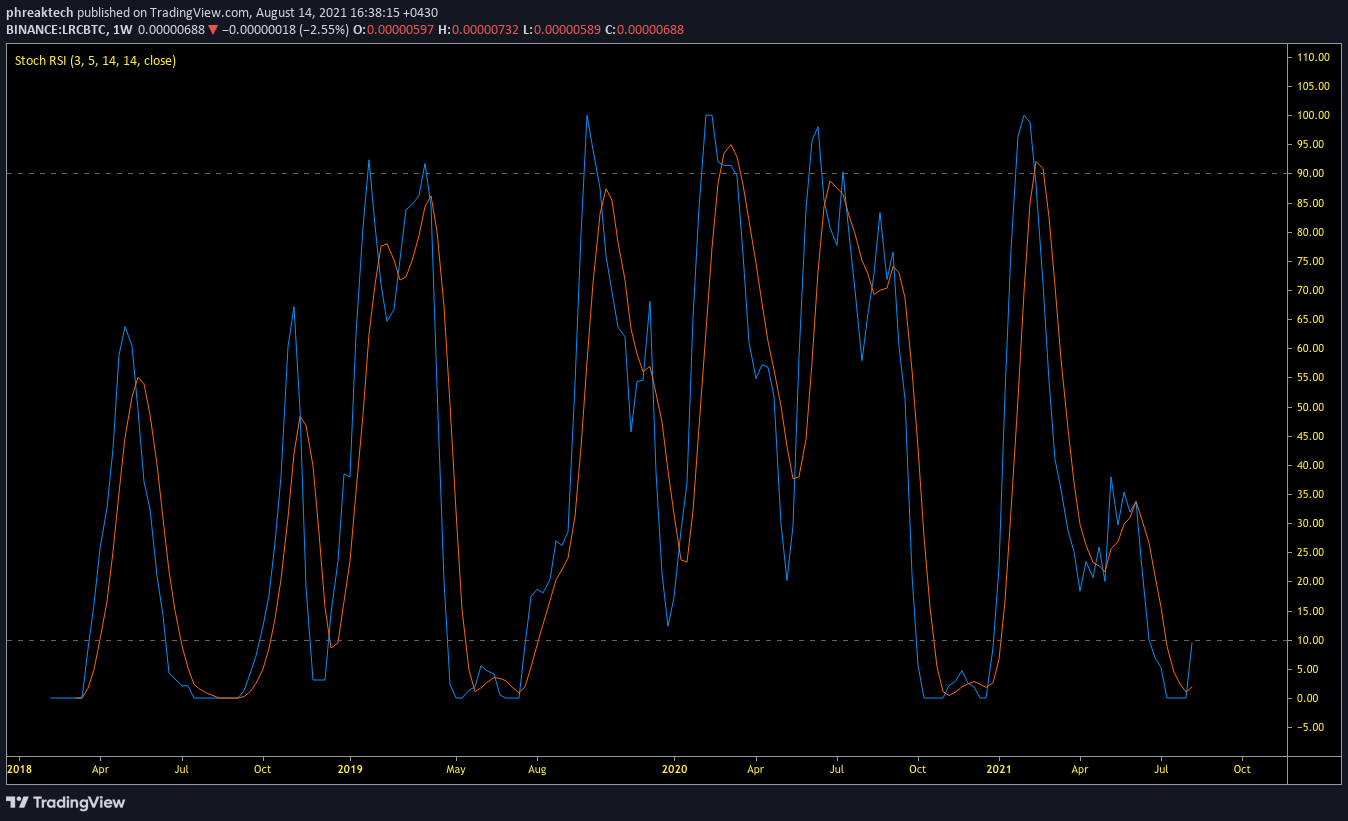The height and width of the screenshot is (821, 1348).
Task: Click the May label on time axis
Action: (x=456, y=770)
